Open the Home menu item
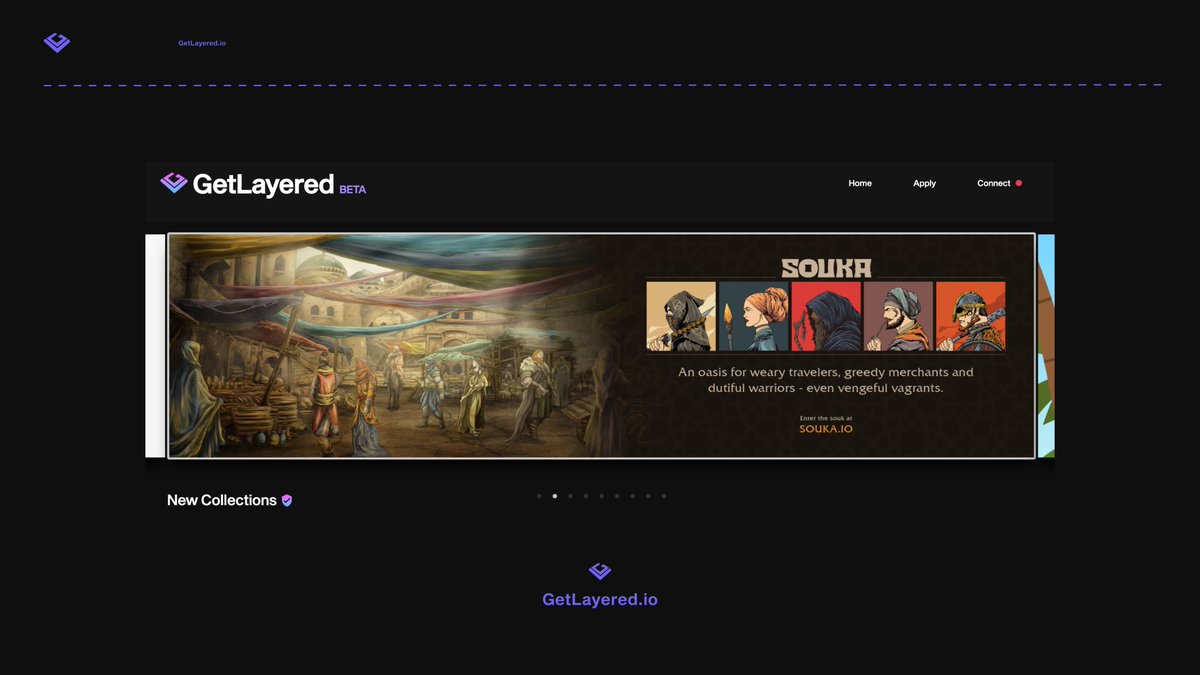This screenshot has height=675, width=1200. tap(860, 183)
